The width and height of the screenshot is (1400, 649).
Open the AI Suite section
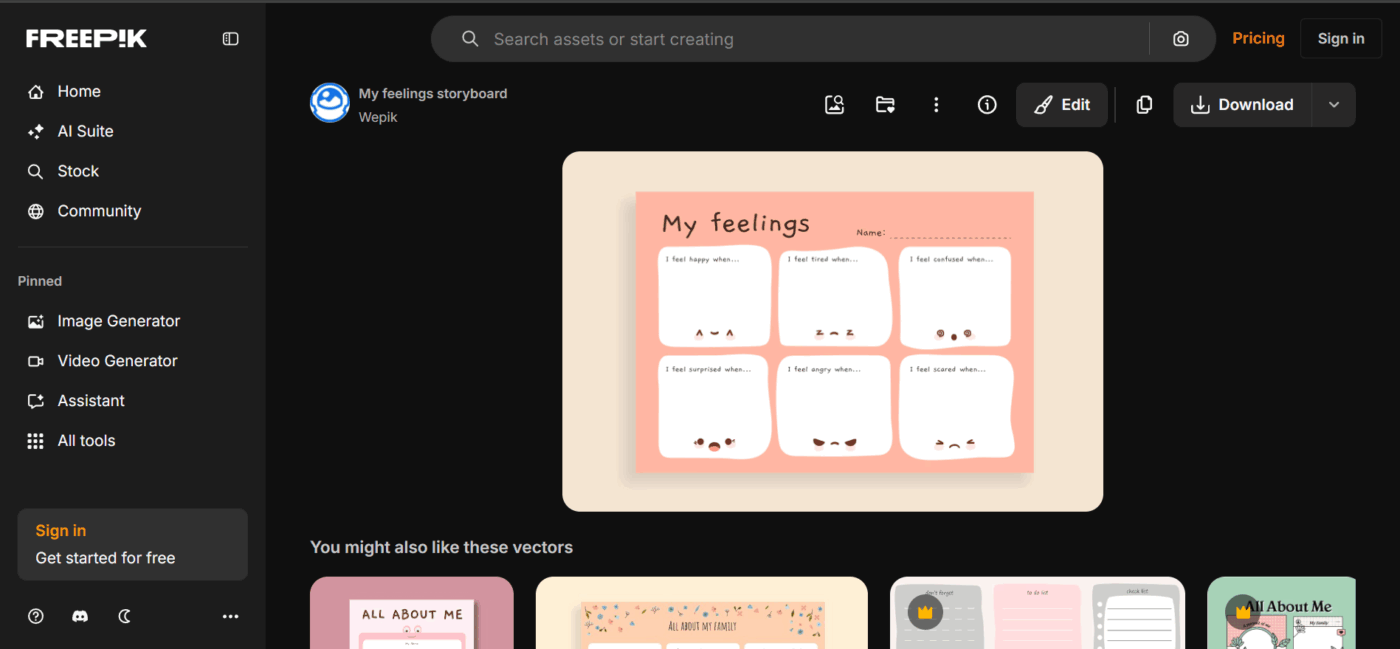87,131
